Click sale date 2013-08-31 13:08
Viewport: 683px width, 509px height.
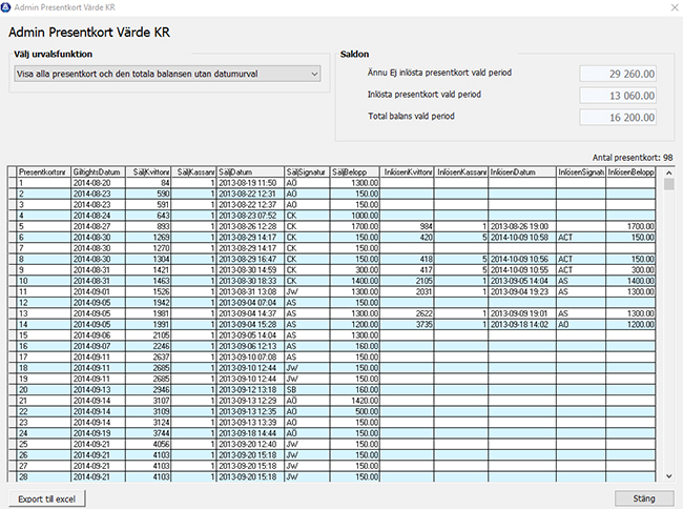click(x=251, y=292)
